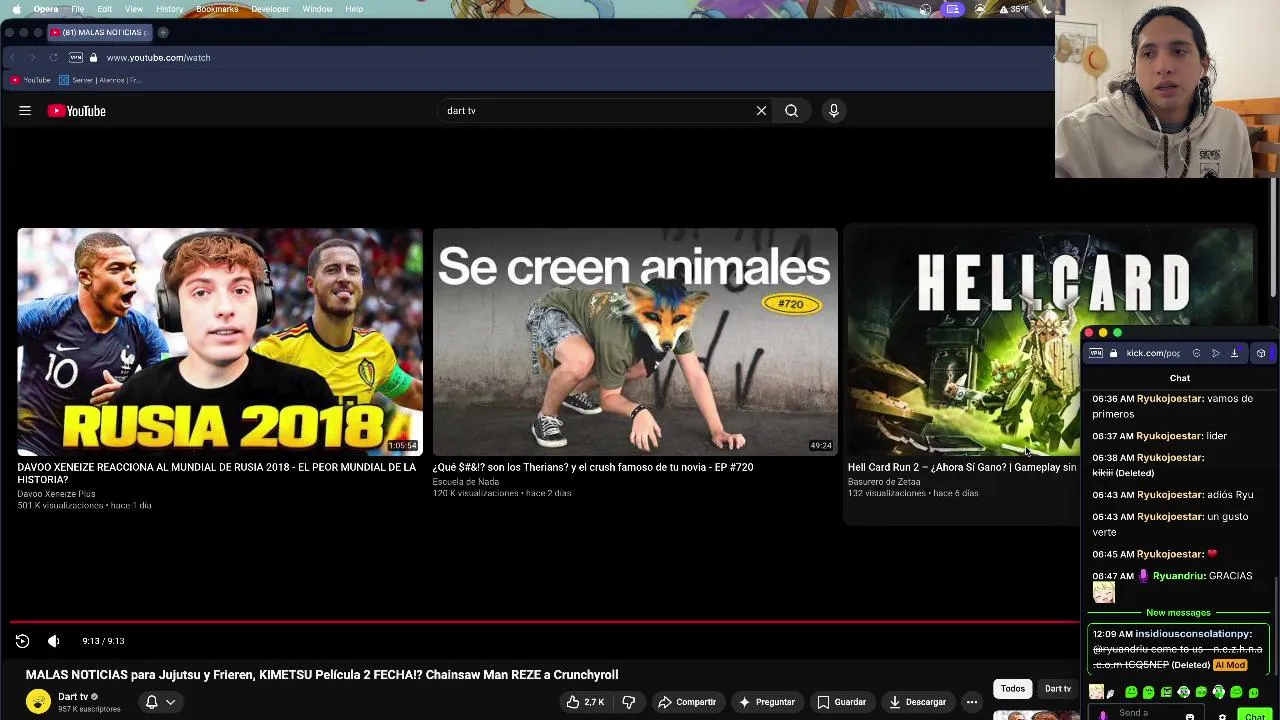The height and width of the screenshot is (720, 1280).
Task: Click the VPN badge in kick.com window
Action: point(1096,353)
